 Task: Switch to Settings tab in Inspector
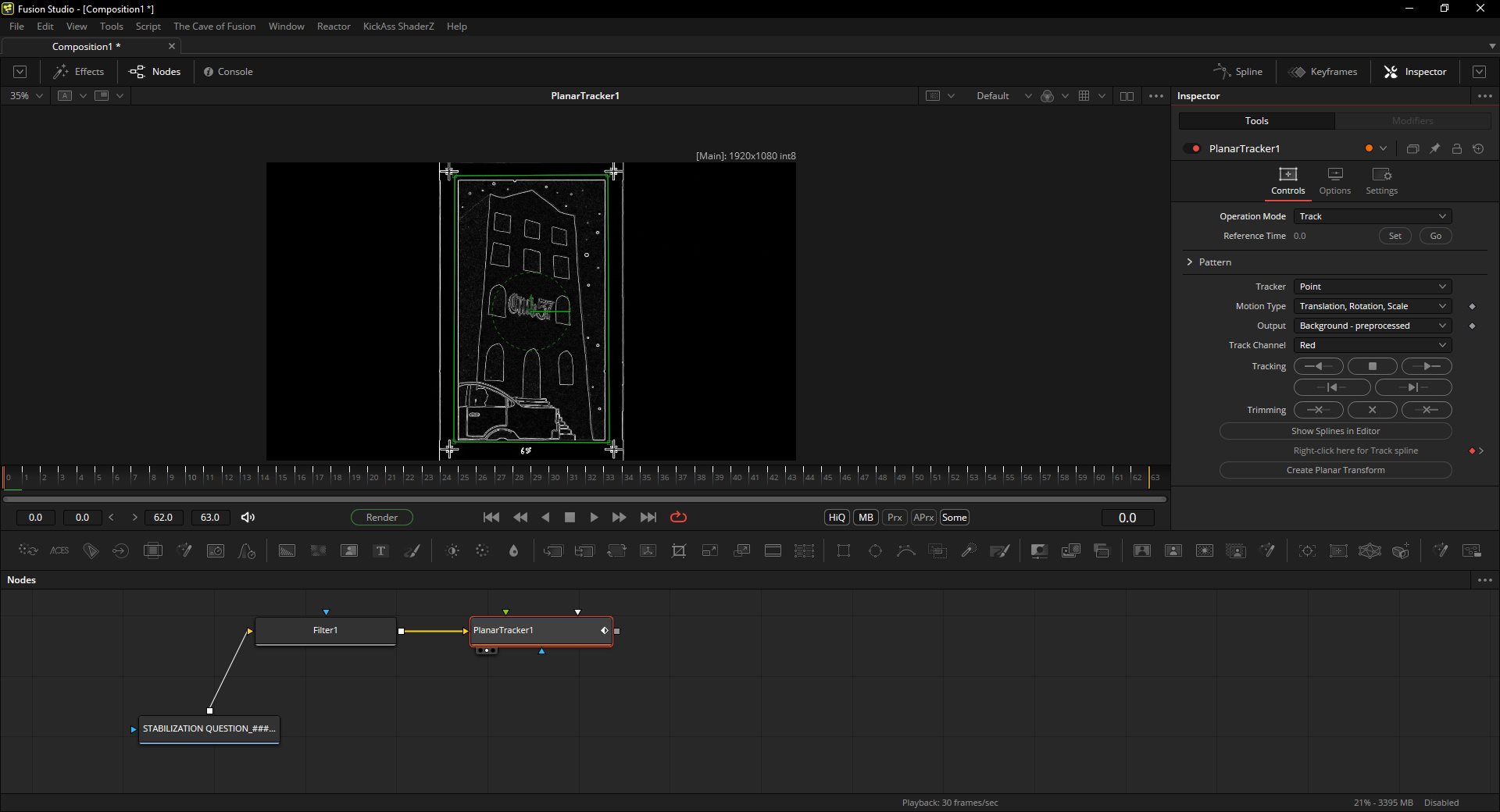pos(1381,181)
